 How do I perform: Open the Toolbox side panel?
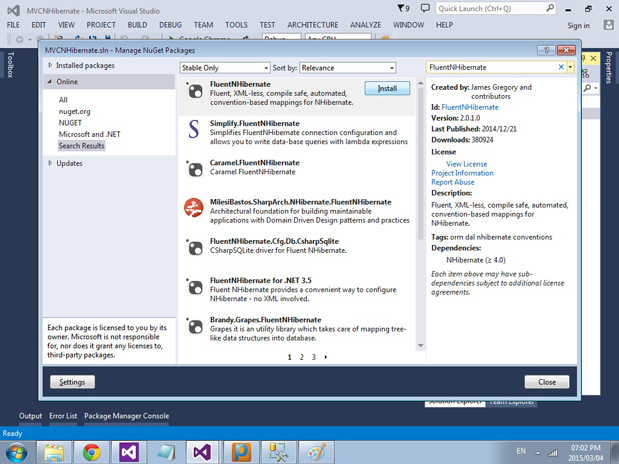10,64
